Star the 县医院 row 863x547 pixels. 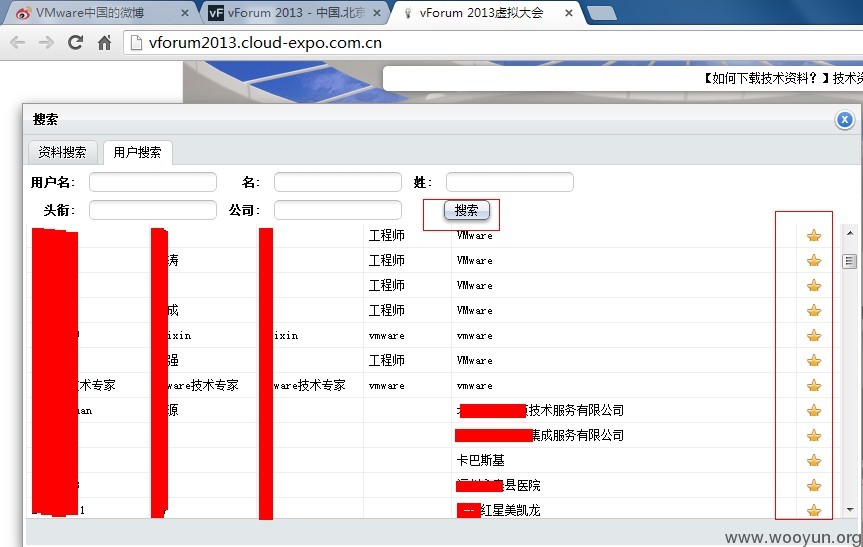(814, 486)
